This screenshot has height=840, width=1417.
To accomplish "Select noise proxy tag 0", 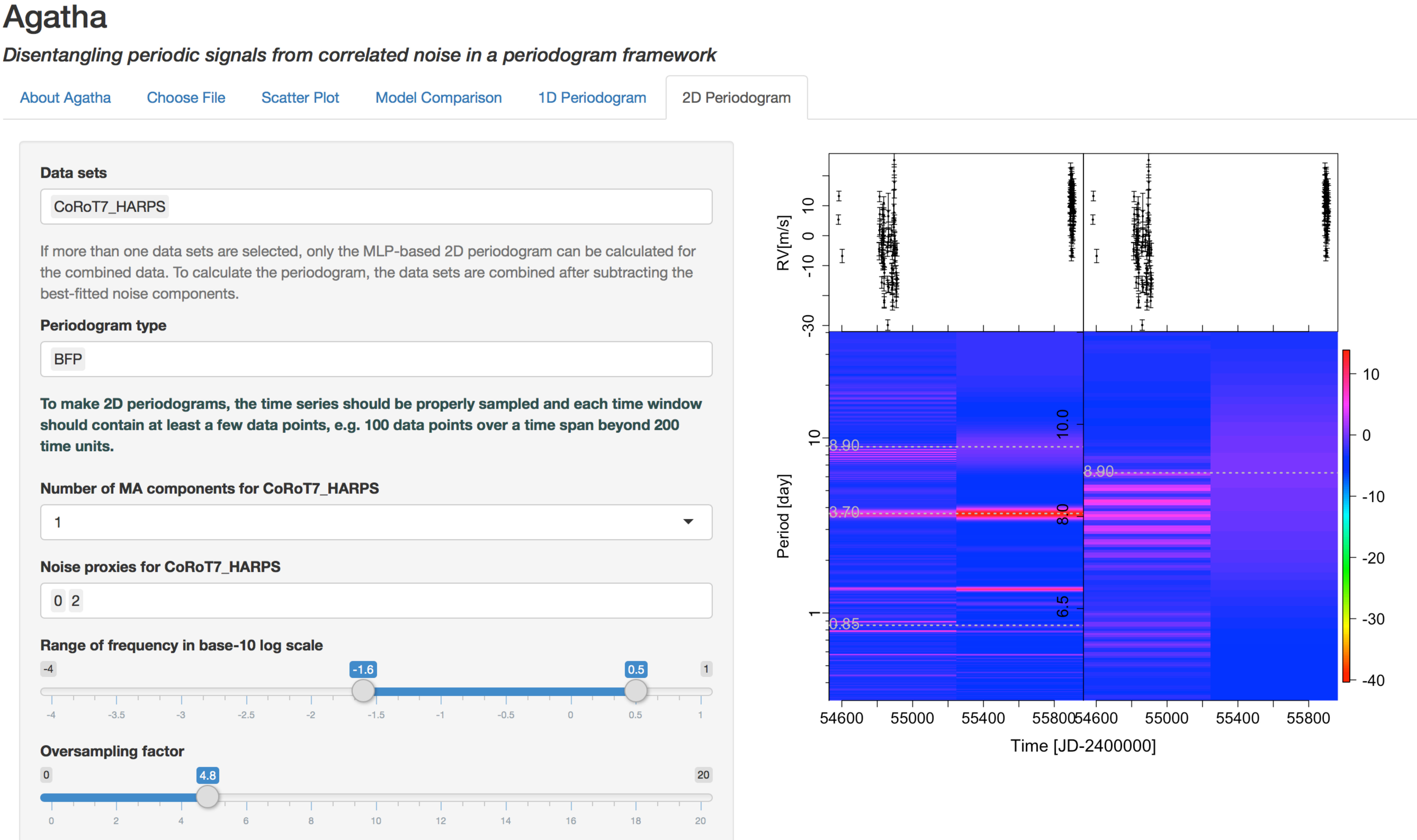I will (58, 601).
